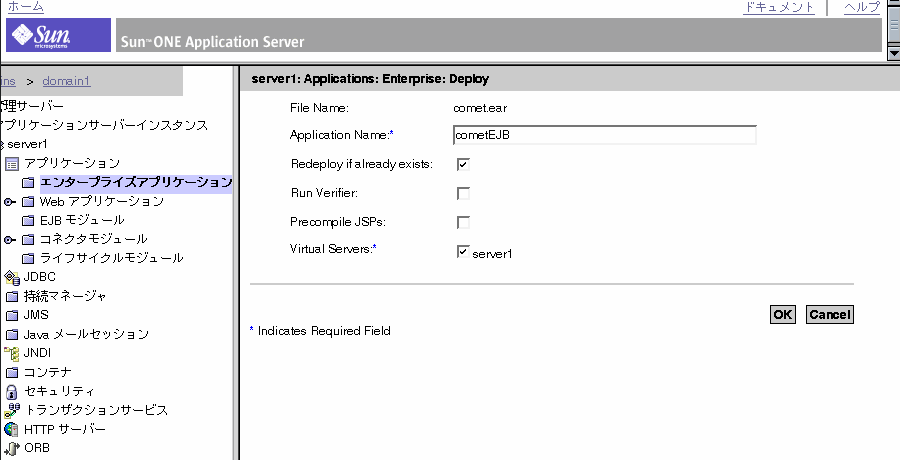Open the ドキュメント link

tap(779, 7)
